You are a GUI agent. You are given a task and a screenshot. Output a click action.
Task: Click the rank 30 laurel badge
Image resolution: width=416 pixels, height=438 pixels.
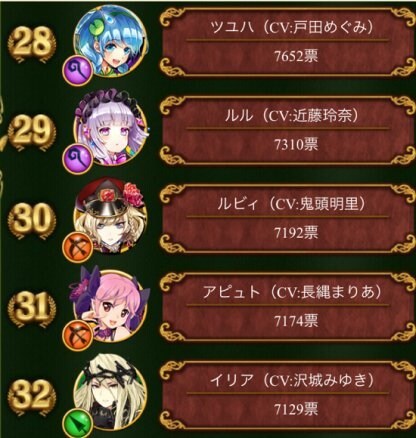31,219
